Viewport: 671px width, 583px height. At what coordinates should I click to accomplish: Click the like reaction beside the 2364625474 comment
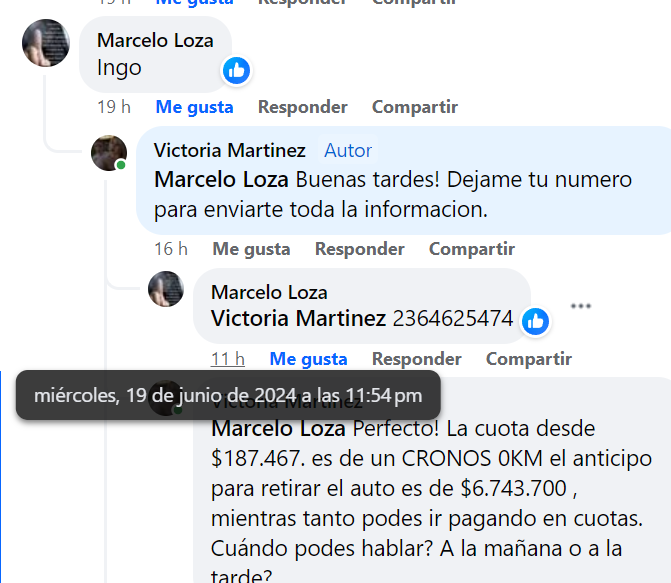tap(535, 321)
